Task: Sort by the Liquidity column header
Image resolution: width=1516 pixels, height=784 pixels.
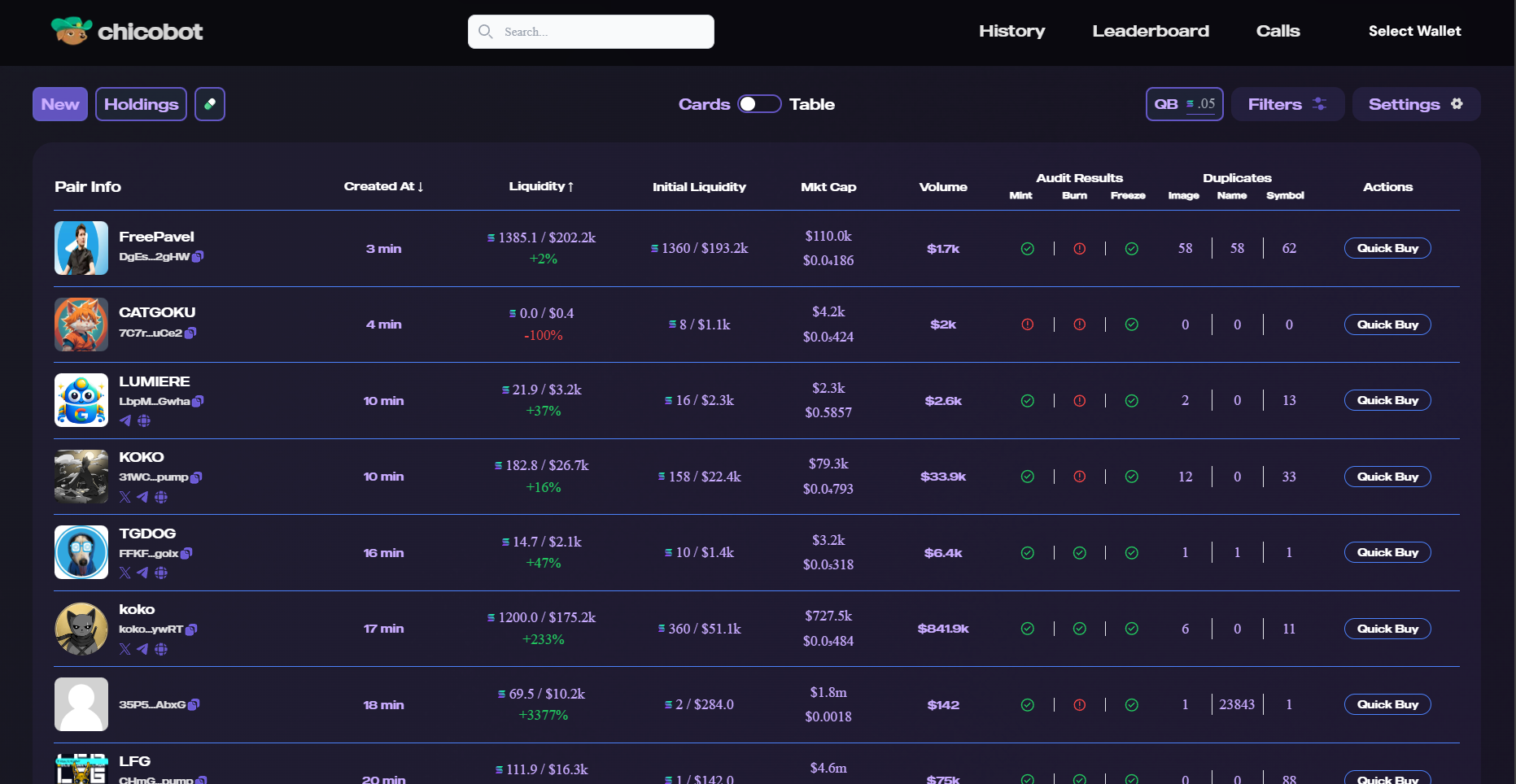Action: pyautogui.click(x=541, y=186)
